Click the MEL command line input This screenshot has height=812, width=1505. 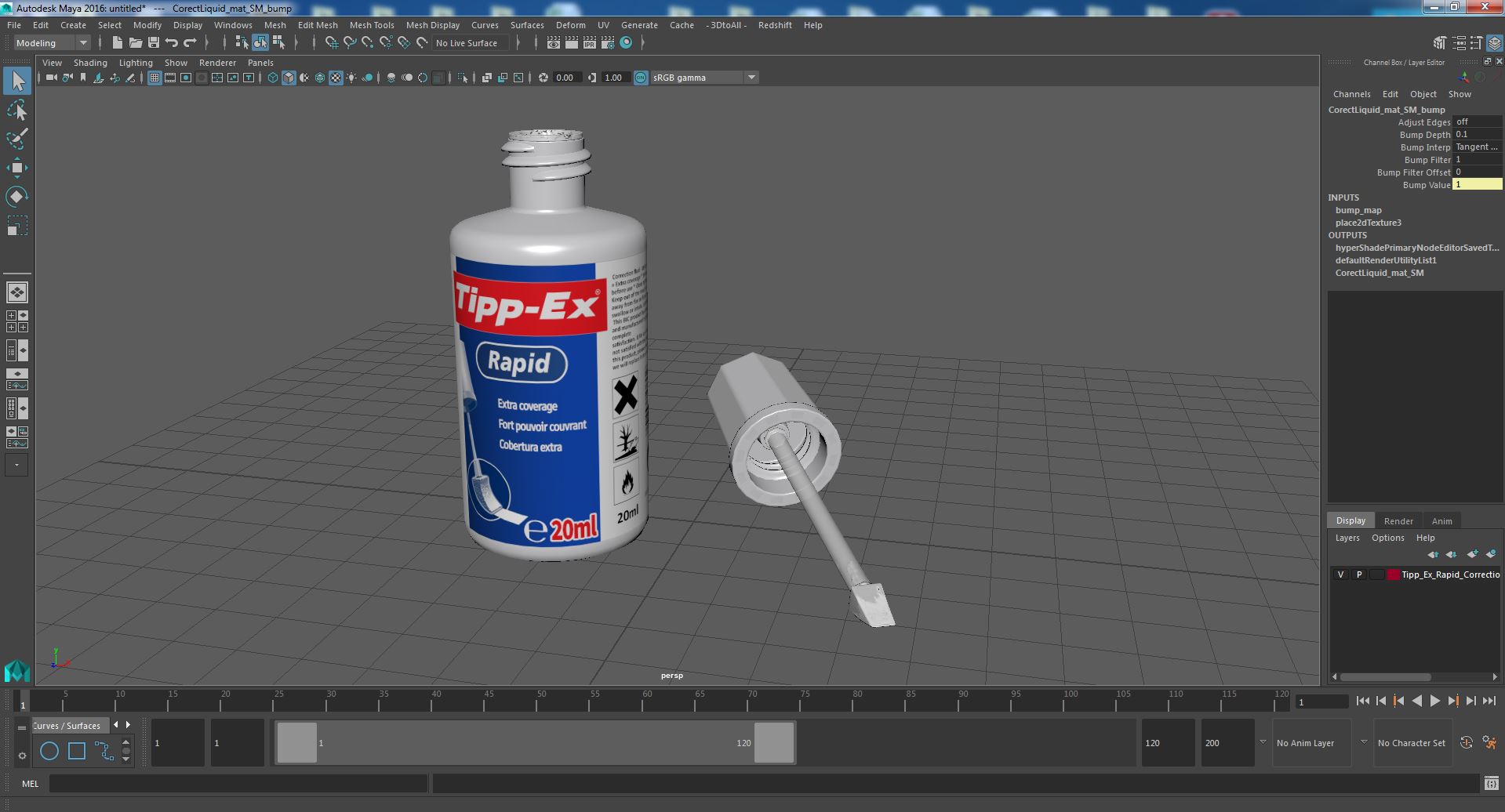tap(238, 783)
